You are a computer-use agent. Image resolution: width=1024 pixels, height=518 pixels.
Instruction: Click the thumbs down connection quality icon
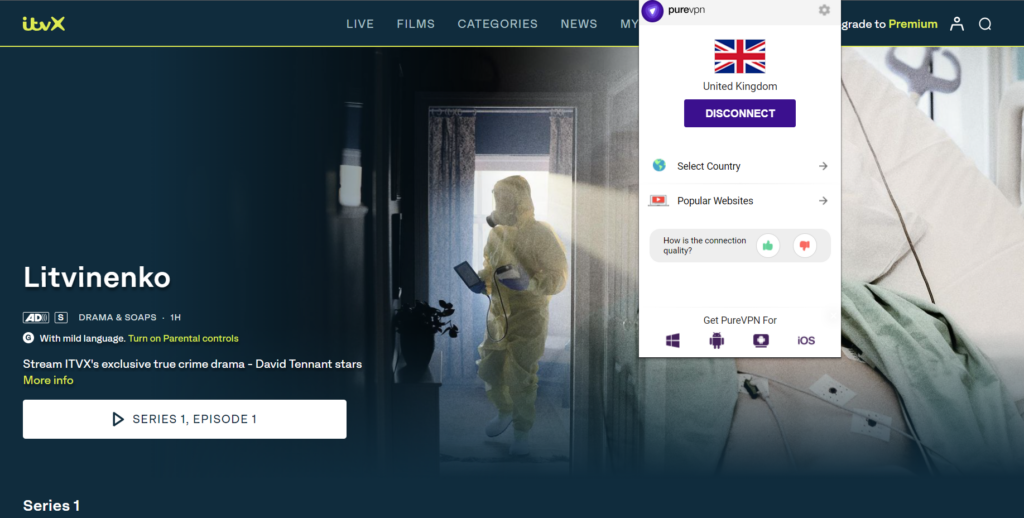coord(804,245)
